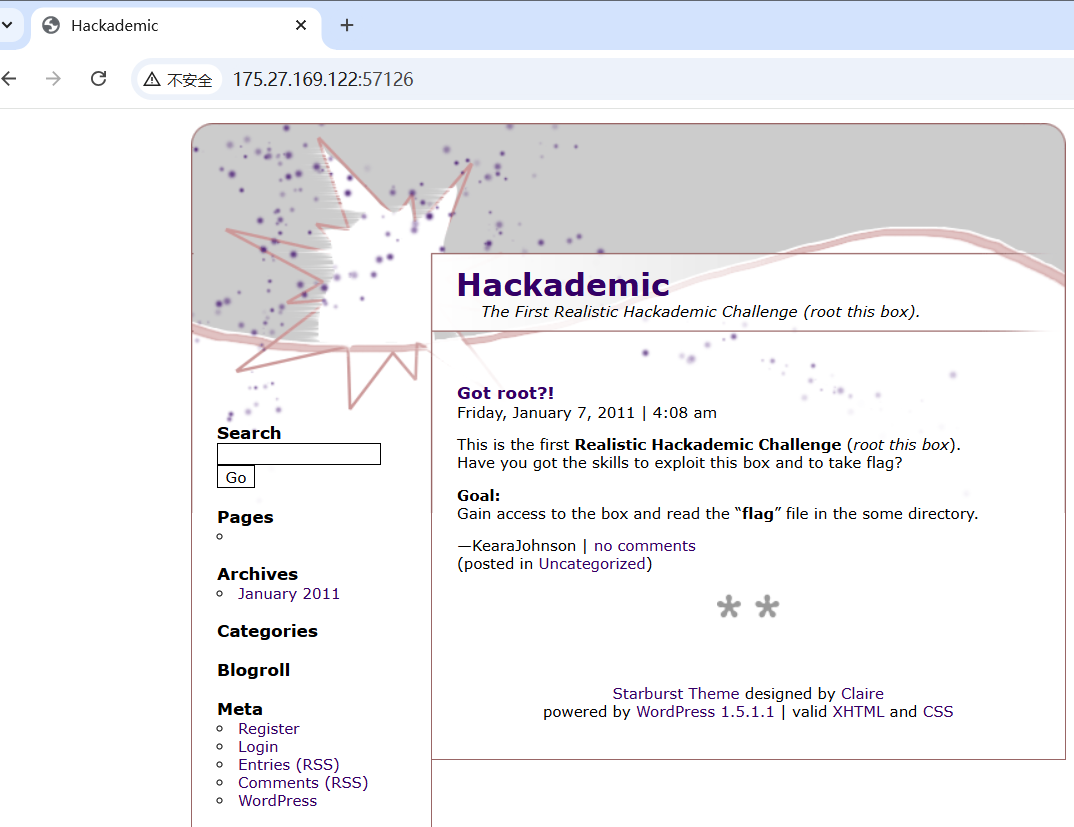Expand the tab list dropdown arrow
This screenshot has width=1074, height=827.
6,25
